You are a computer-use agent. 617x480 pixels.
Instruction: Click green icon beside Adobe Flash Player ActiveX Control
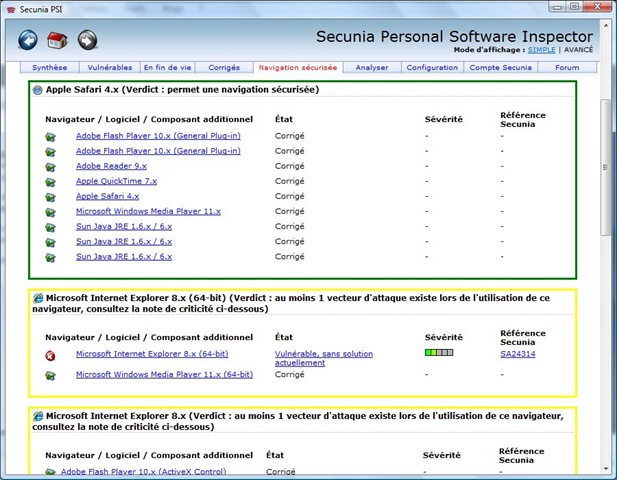(50, 472)
